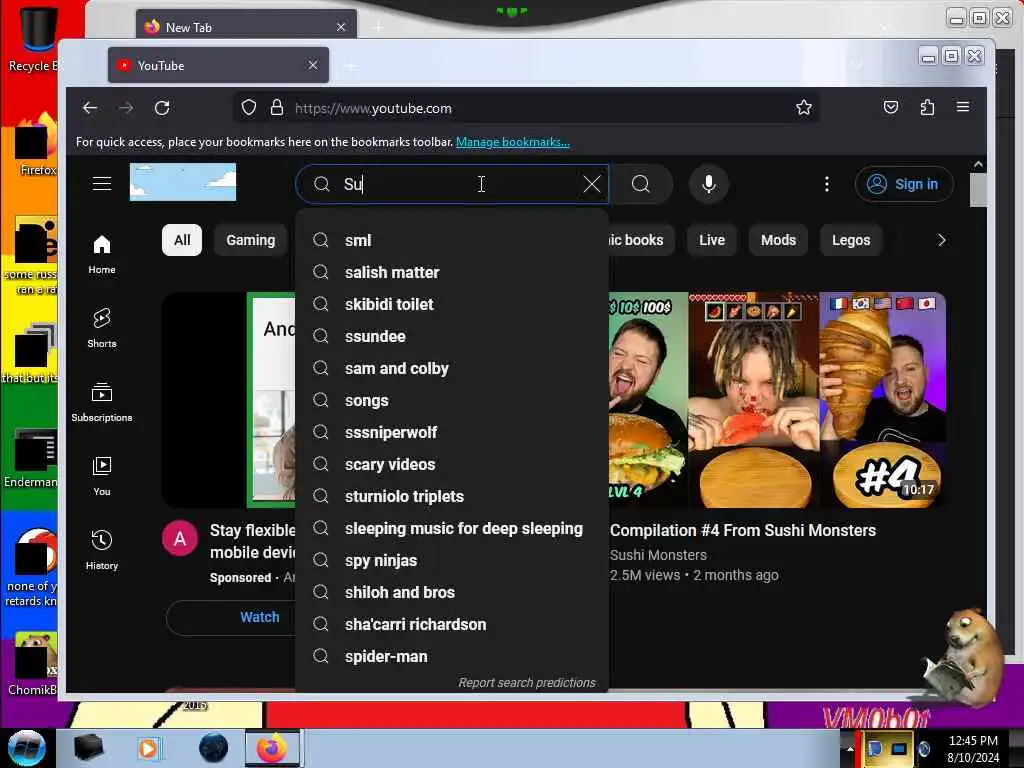The image size is (1024, 768).
Task: Open Report search predictions link
Action: pyautogui.click(x=527, y=682)
